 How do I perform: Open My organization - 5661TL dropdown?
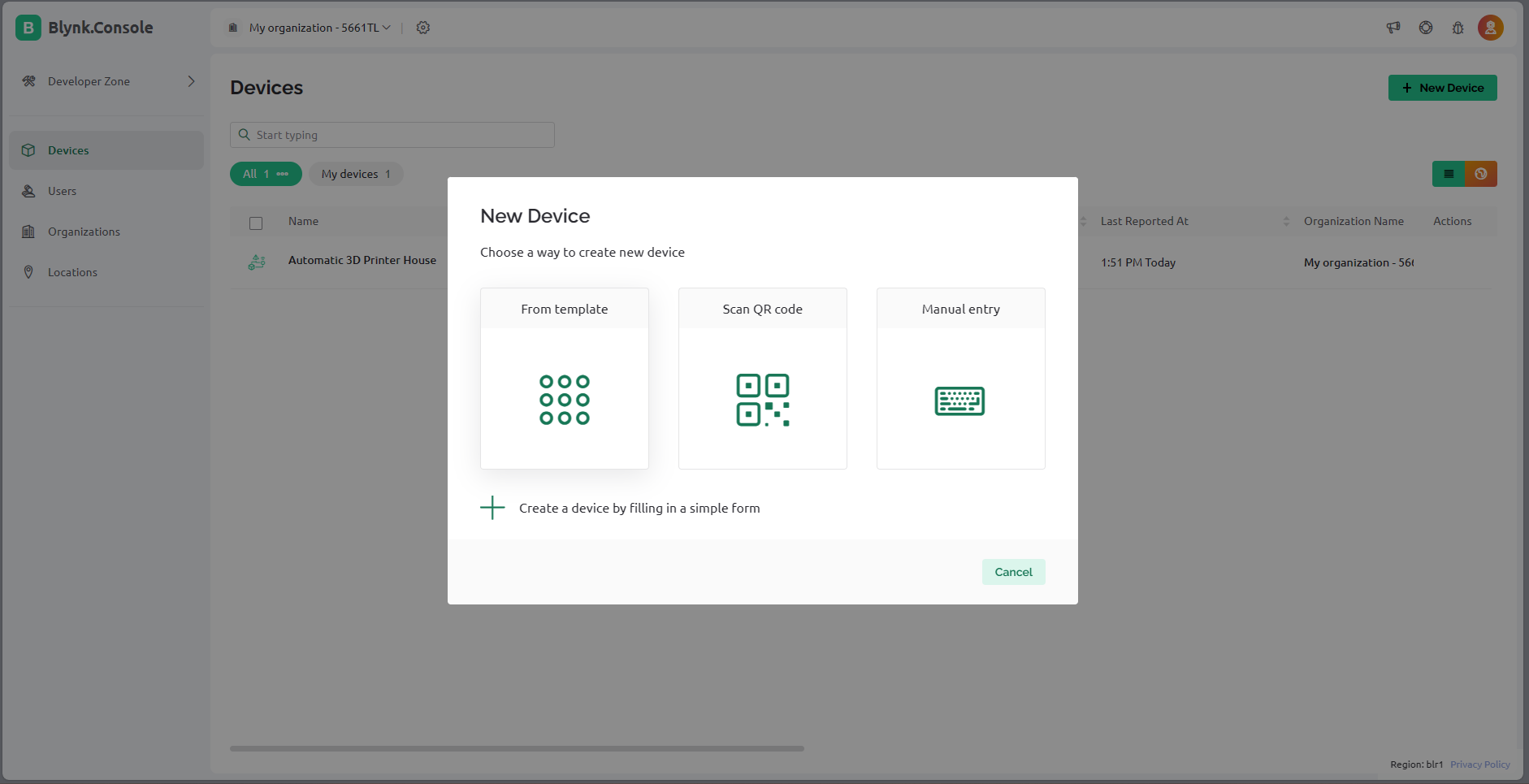pos(320,28)
